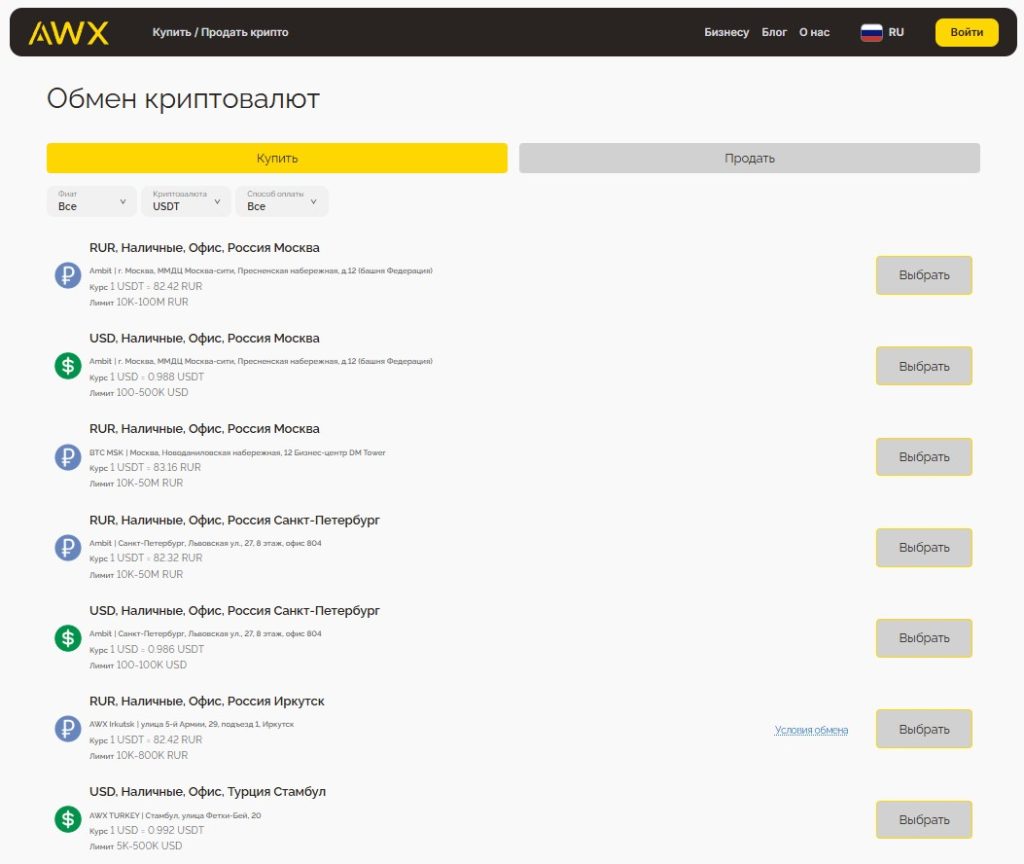Viewport: 1024px width, 864px height.
Task: Click ruble icon of Irkutsk offer
Action: point(68,729)
